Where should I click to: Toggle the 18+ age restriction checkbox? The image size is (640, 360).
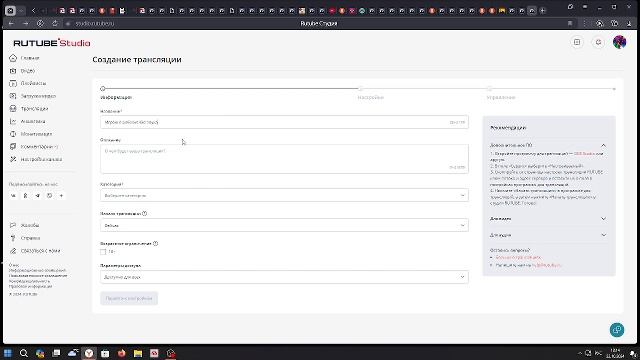click(103, 252)
